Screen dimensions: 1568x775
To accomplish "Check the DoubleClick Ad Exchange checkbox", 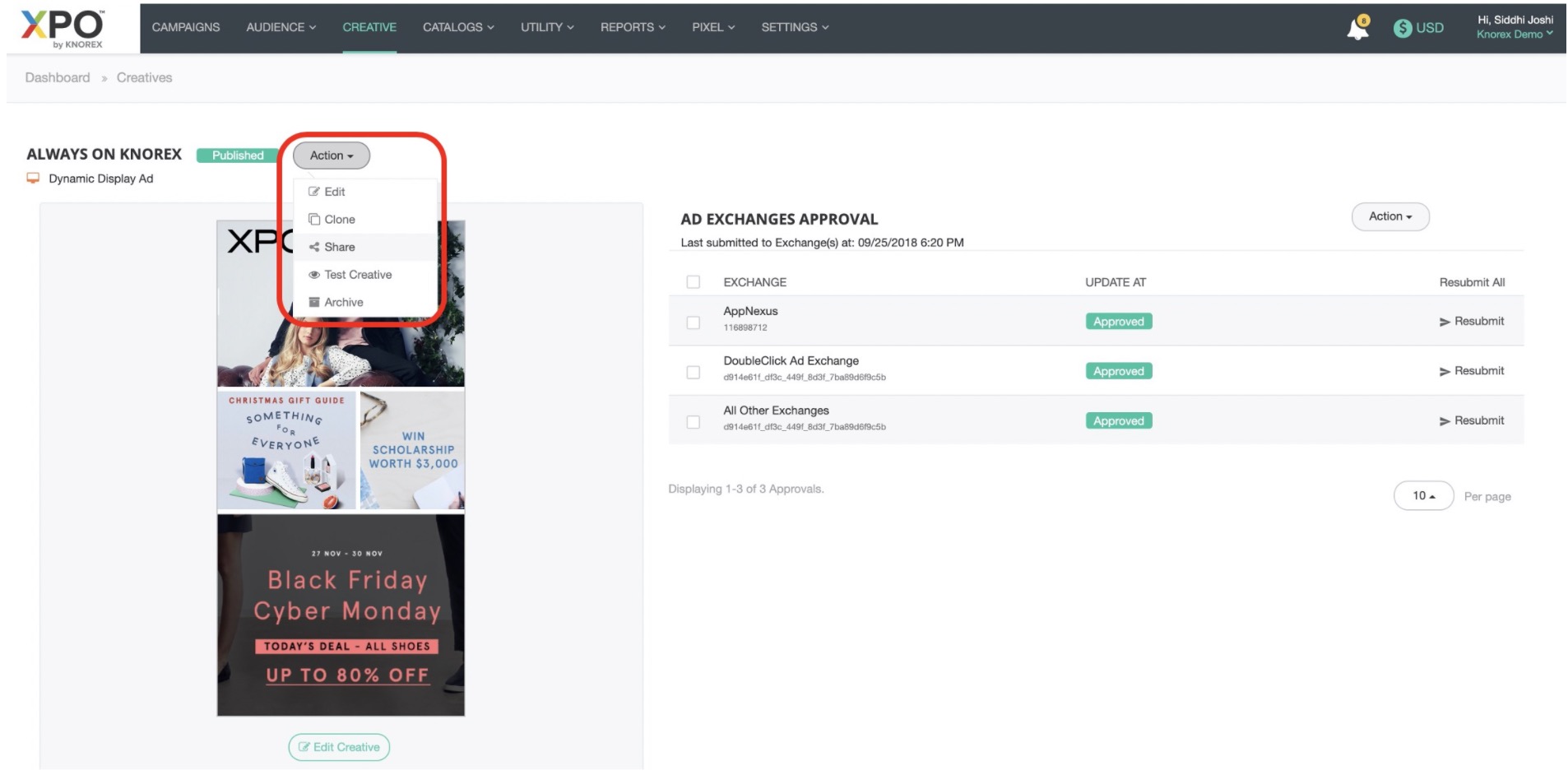I will [x=693, y=373].
